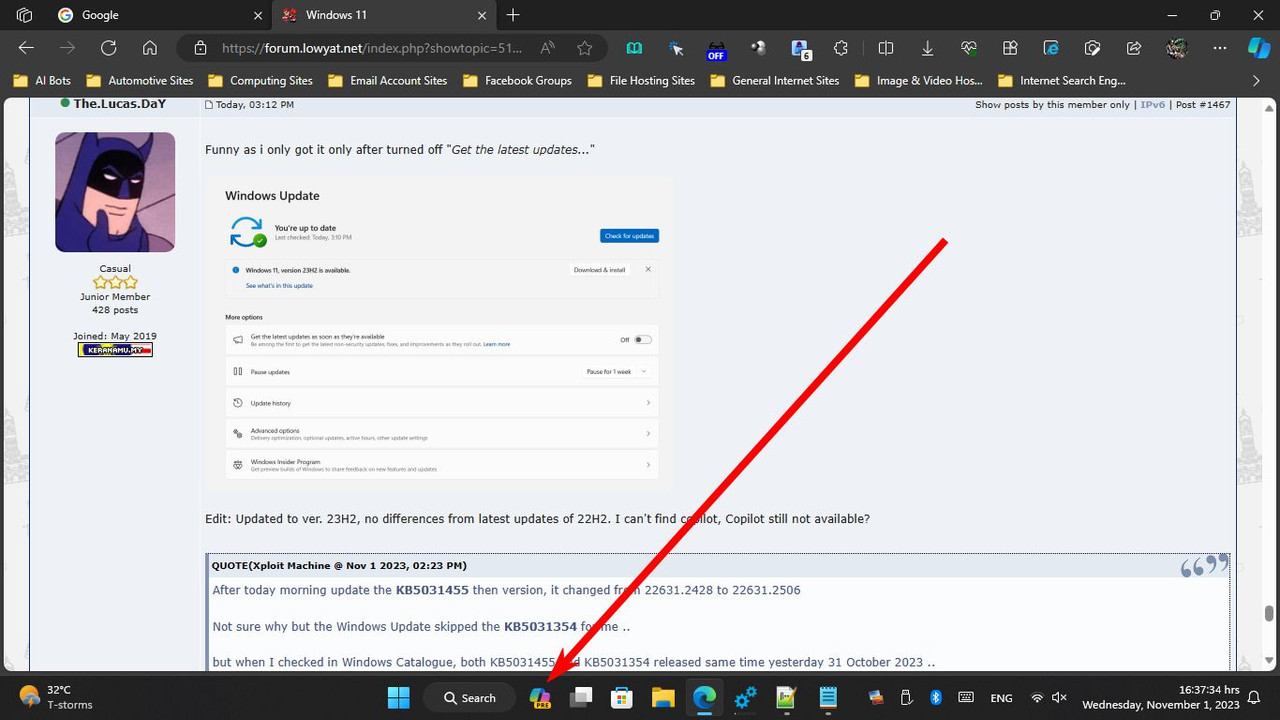Open the first KB5031354 link in quoted text
Image resolution: width=1280 pixels, height=720 pixels.
(x=540, y=627)
